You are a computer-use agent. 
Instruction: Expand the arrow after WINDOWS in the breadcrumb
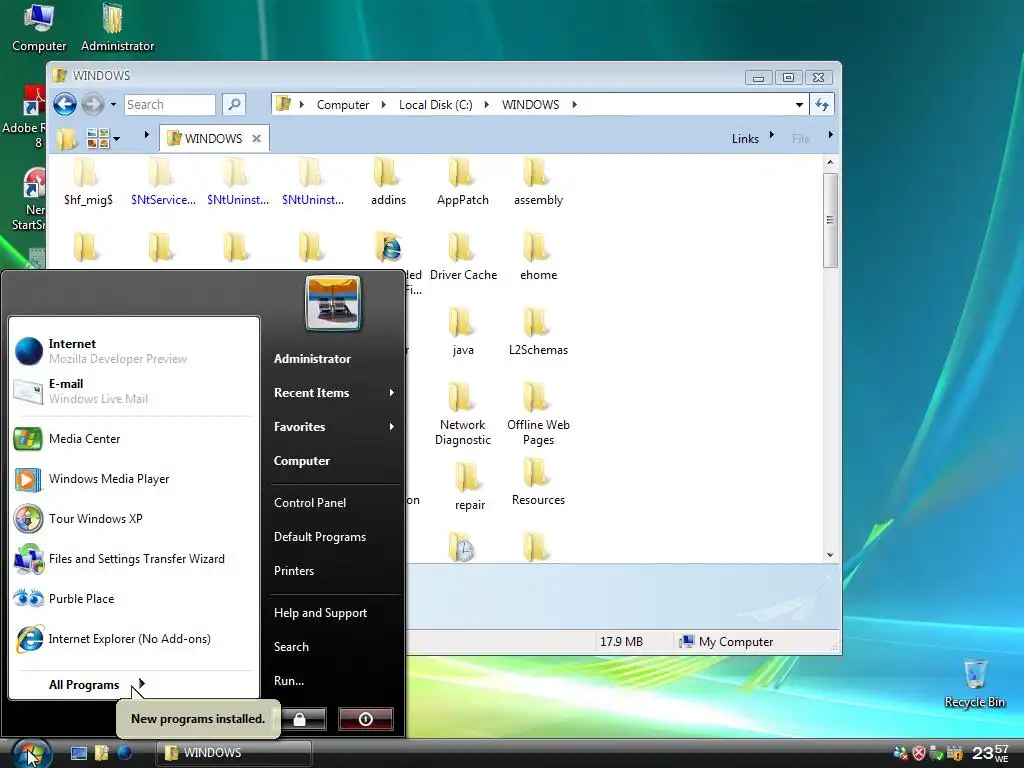tap(574, 104)
